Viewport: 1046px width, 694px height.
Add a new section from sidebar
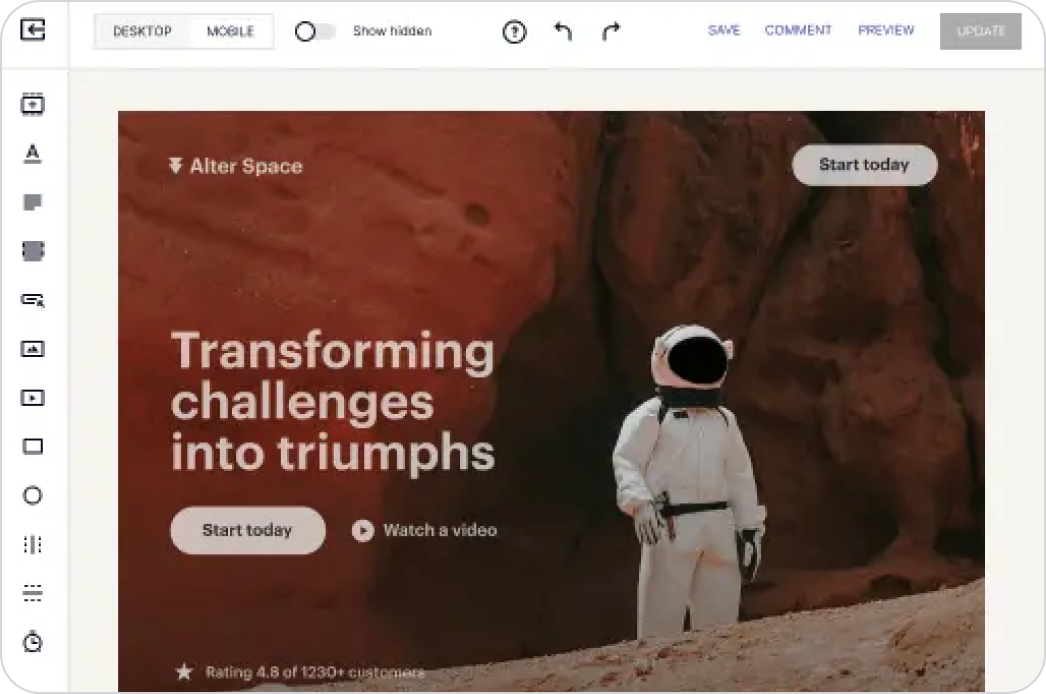coord(33,104)
